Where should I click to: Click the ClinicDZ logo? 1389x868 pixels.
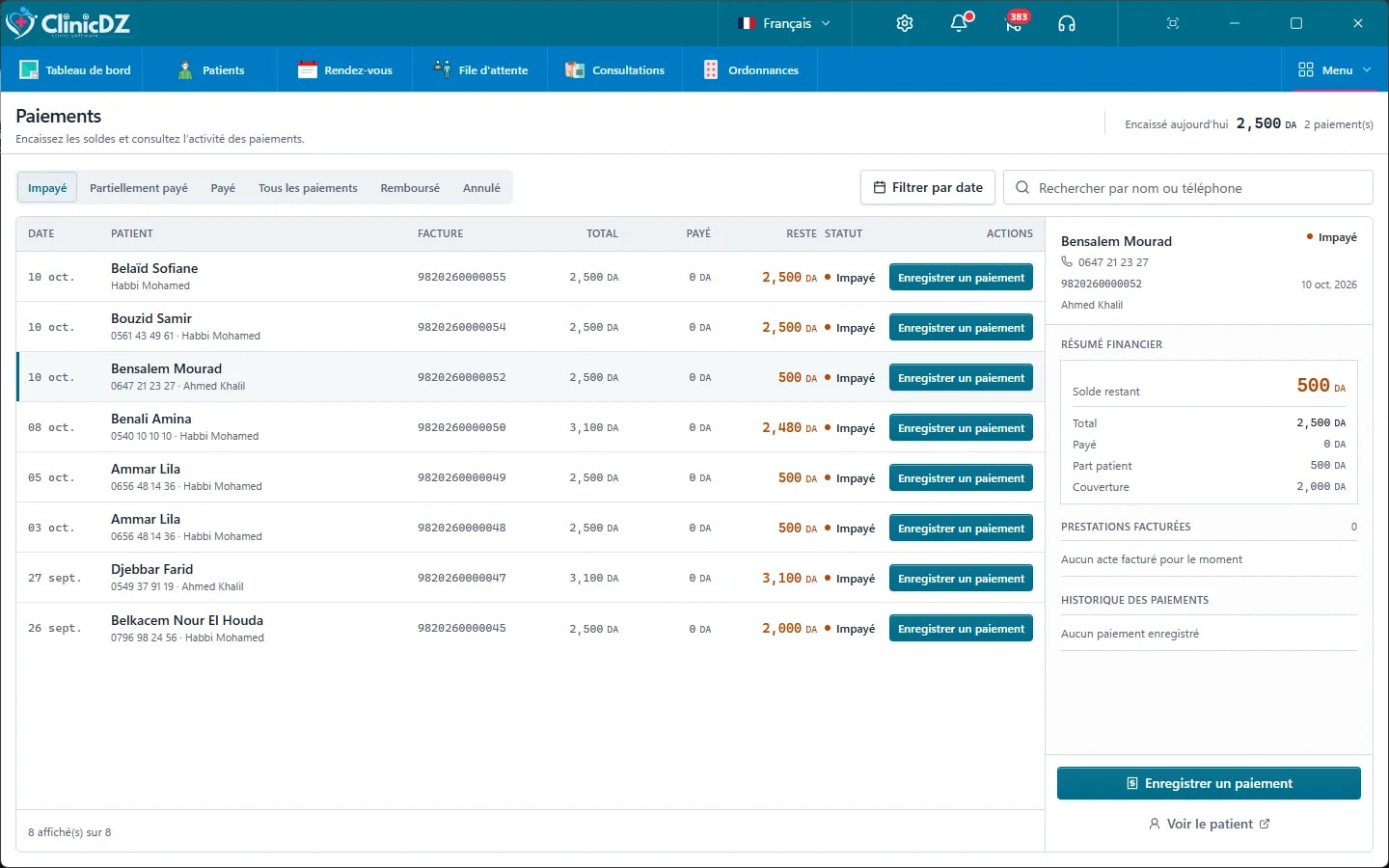point(68,22)
